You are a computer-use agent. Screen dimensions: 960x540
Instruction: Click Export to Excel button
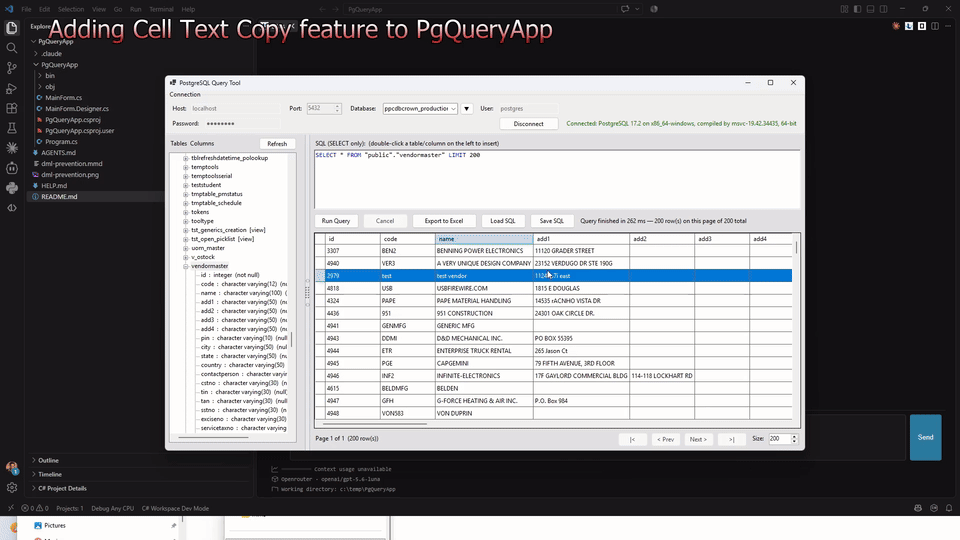[x=444, y=221]
